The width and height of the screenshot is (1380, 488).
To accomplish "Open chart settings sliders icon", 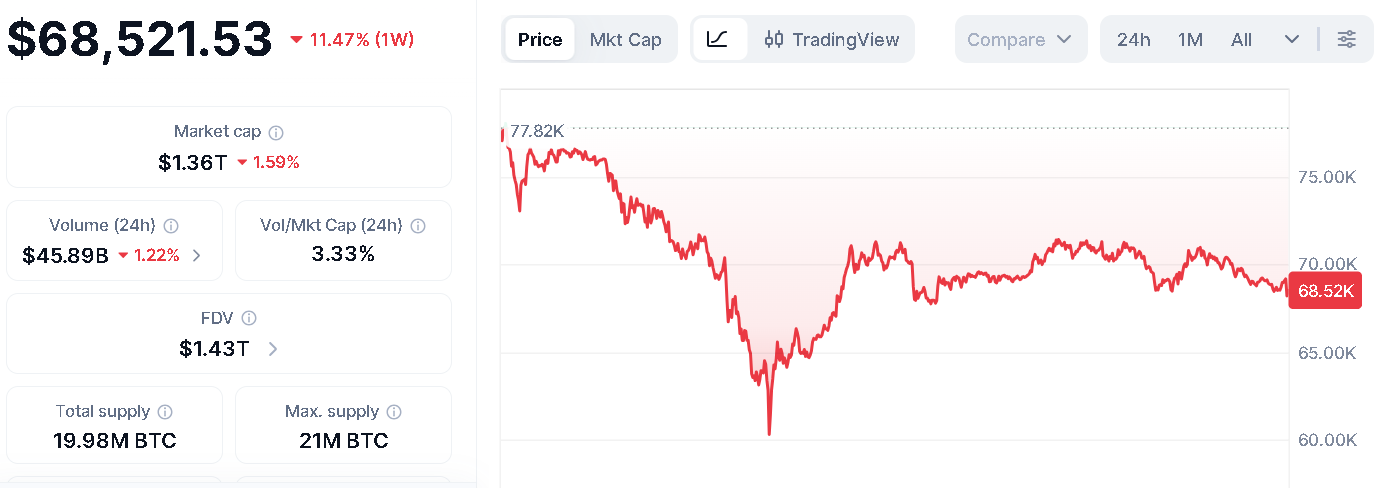I will (1347, 40).
